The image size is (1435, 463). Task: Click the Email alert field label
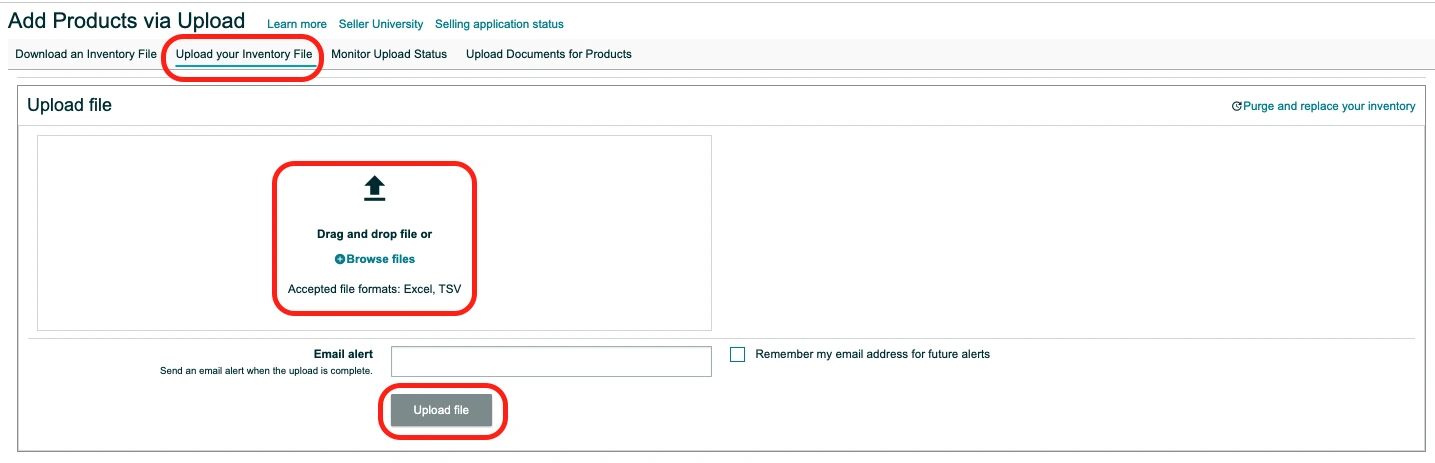tap(343, 354)
